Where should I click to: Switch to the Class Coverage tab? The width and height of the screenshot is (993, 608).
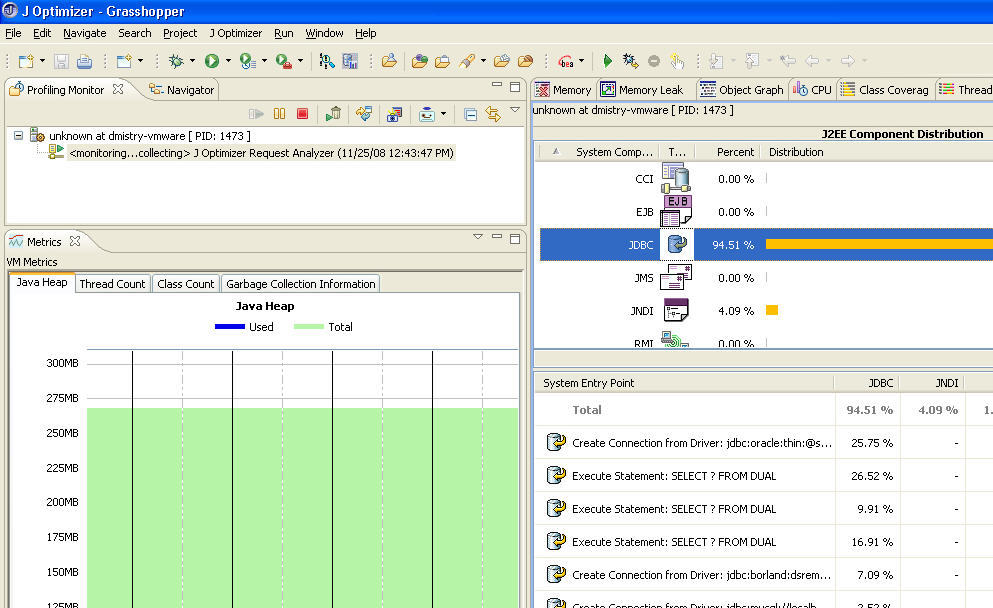885,90
